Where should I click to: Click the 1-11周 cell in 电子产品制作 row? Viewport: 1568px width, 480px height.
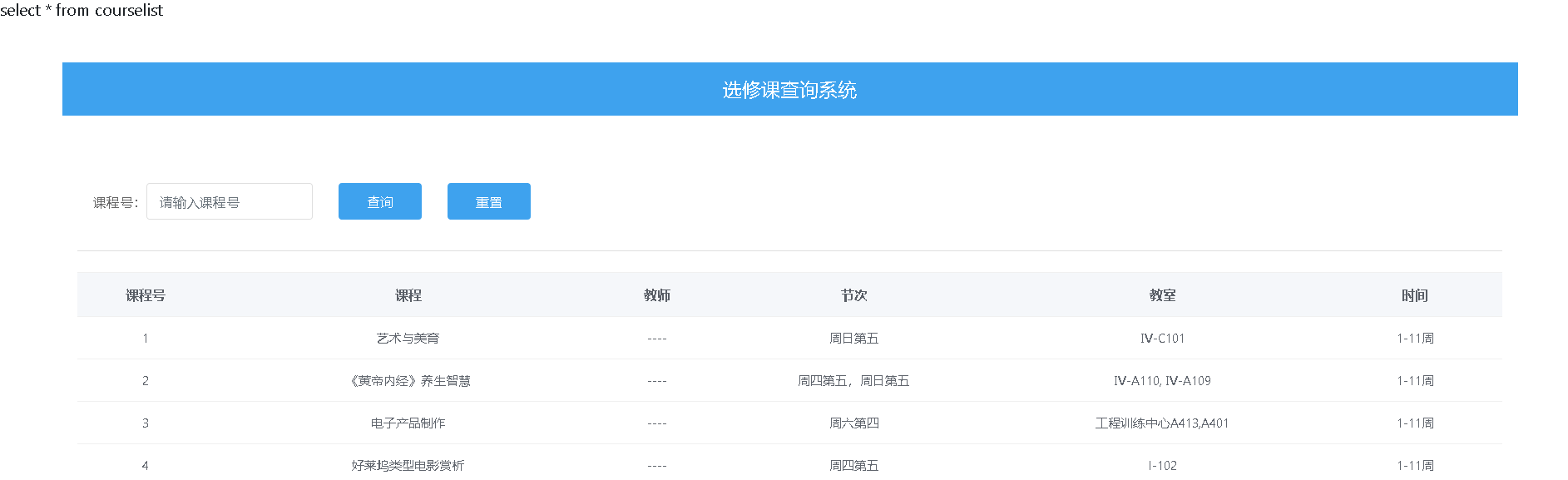click(x=1415, y=423)
